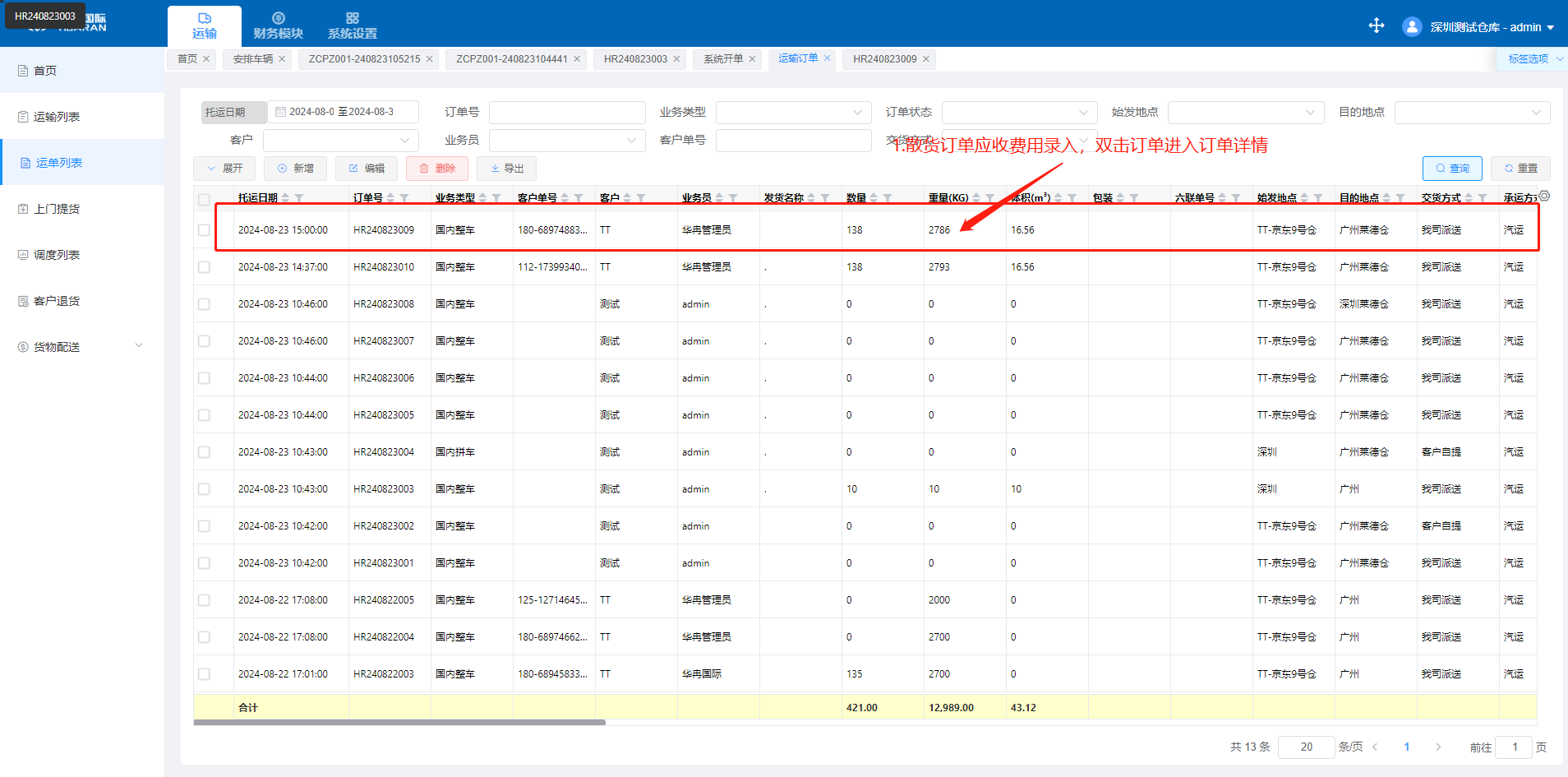The width and height of the screenshot is (1568, 777).
Task: Select checkbox for order HR240822003 row
Action: click(204, 674)
